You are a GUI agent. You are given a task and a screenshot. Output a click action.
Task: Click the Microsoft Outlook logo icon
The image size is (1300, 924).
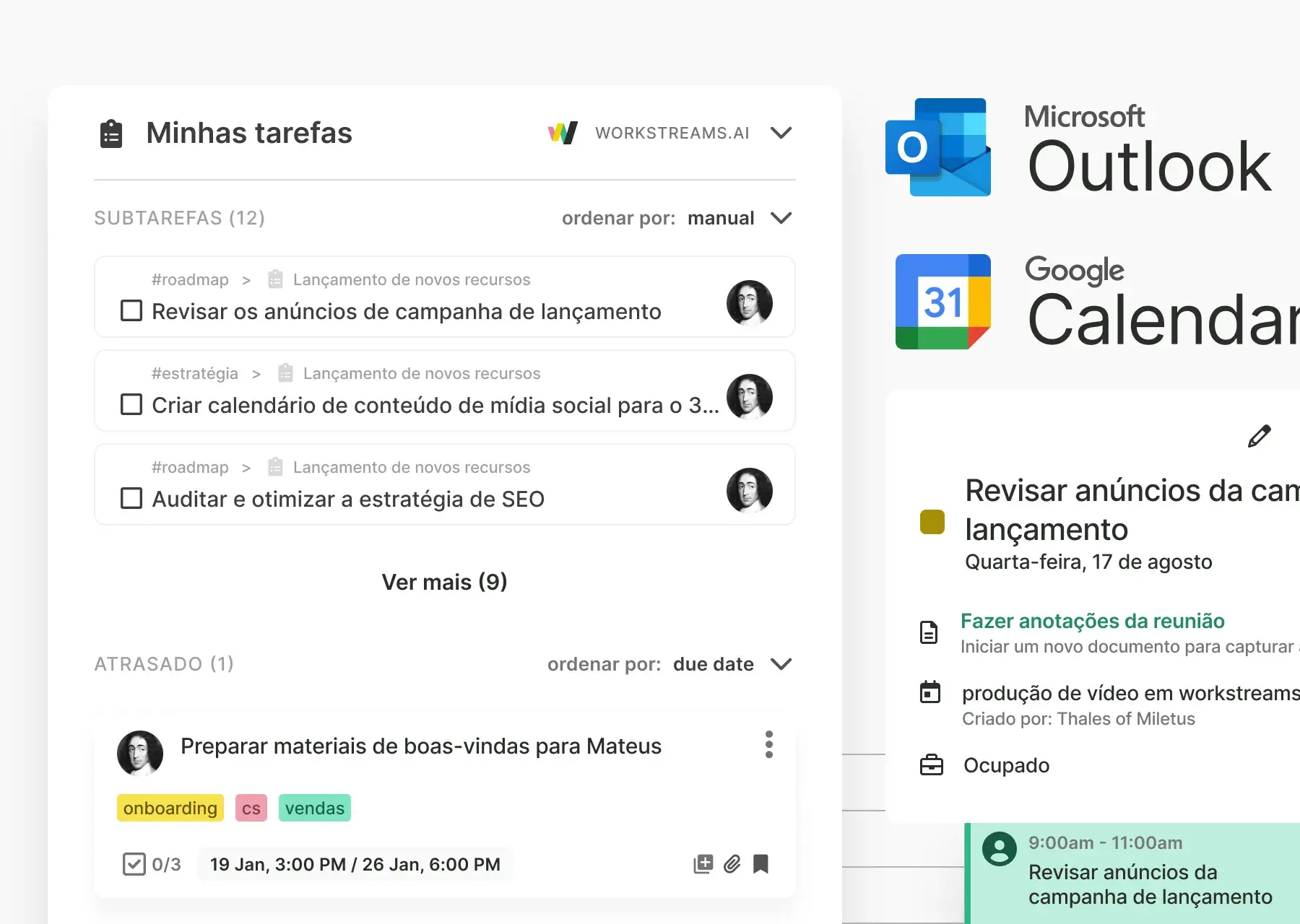[937, 147]
